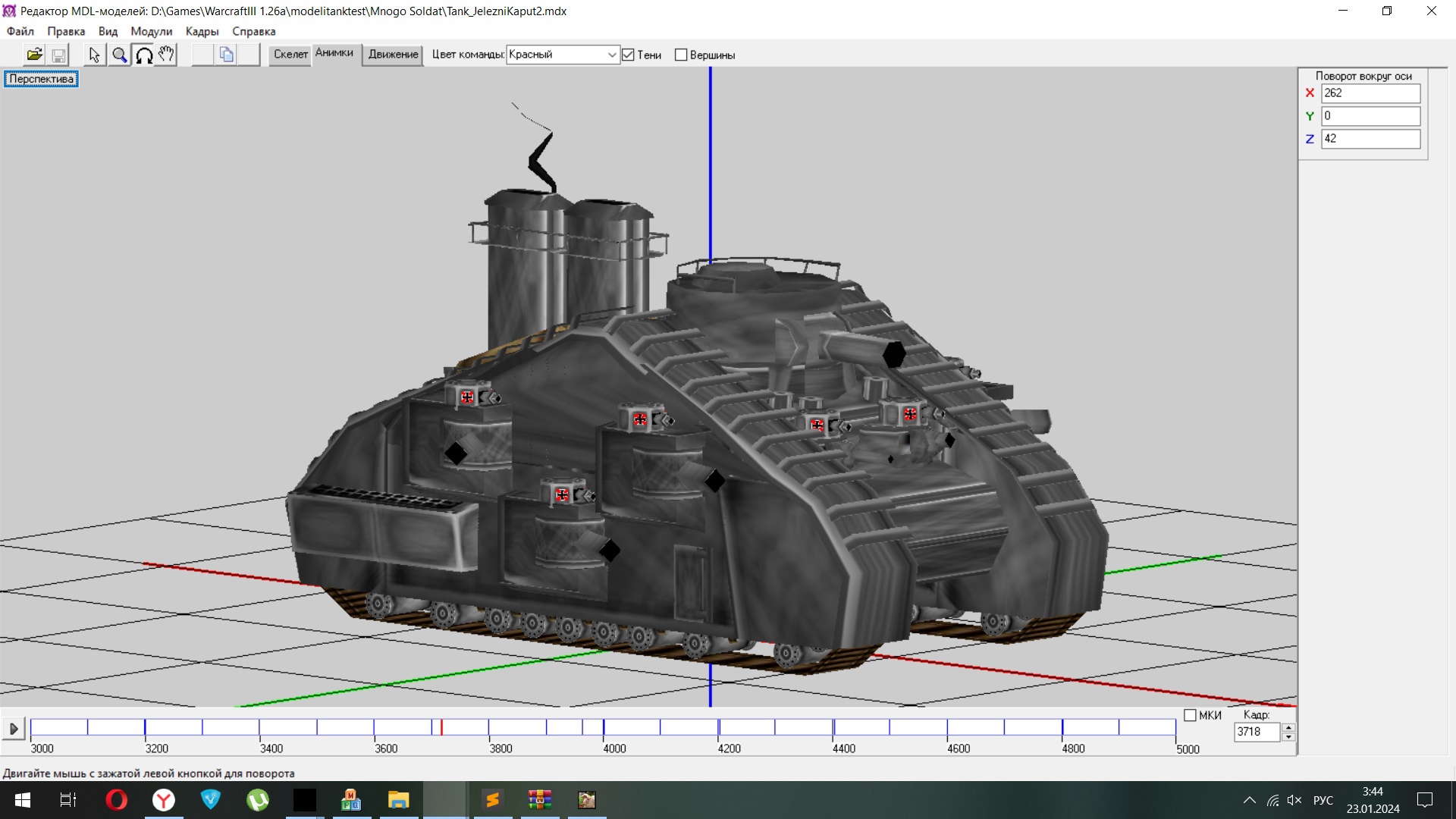
Task: Click the Перспектива view button
Action: tap(41, 79)
